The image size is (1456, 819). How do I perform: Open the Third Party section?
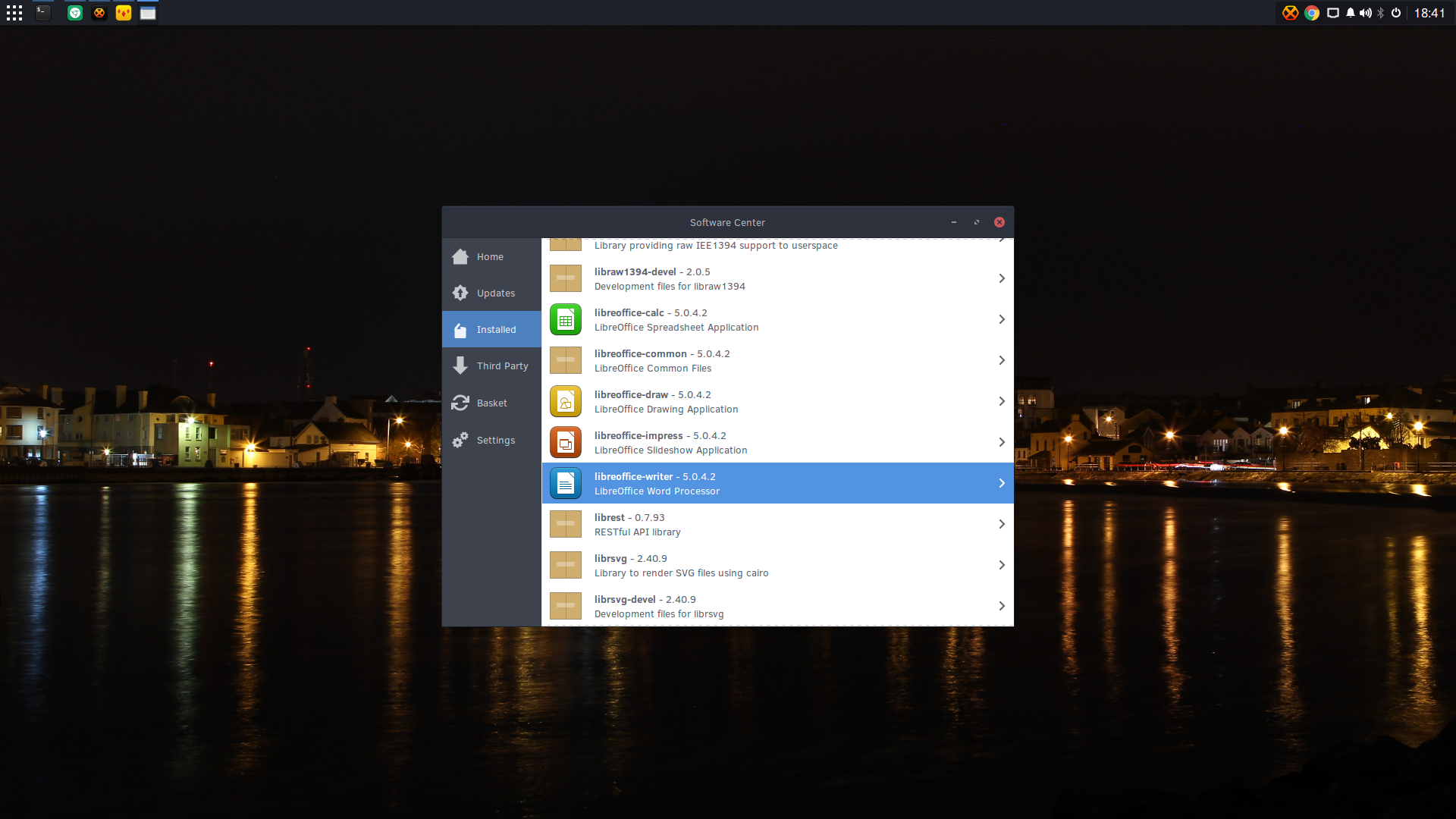[491, 366]
